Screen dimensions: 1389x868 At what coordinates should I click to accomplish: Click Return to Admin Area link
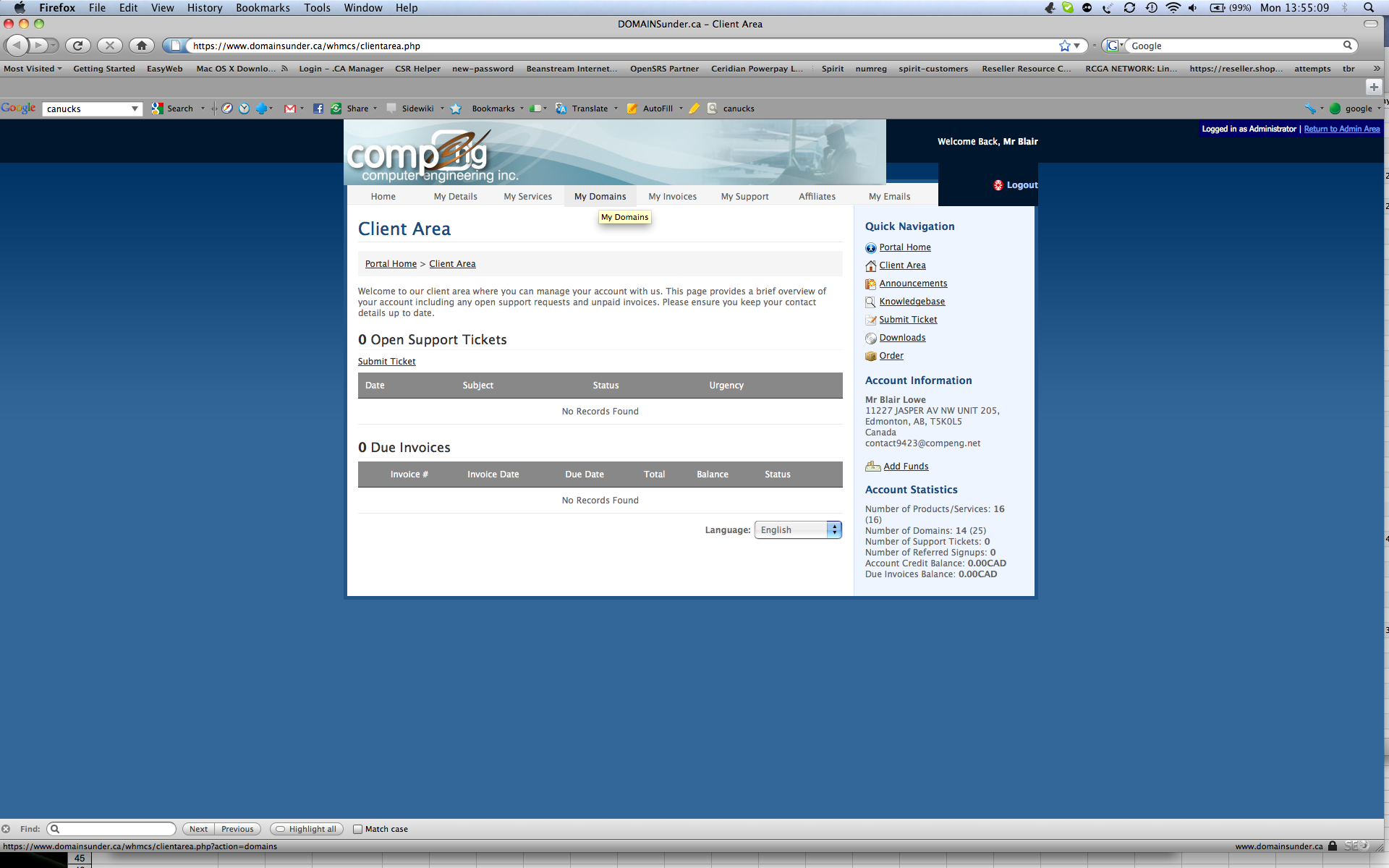[x=1341, y=129]
